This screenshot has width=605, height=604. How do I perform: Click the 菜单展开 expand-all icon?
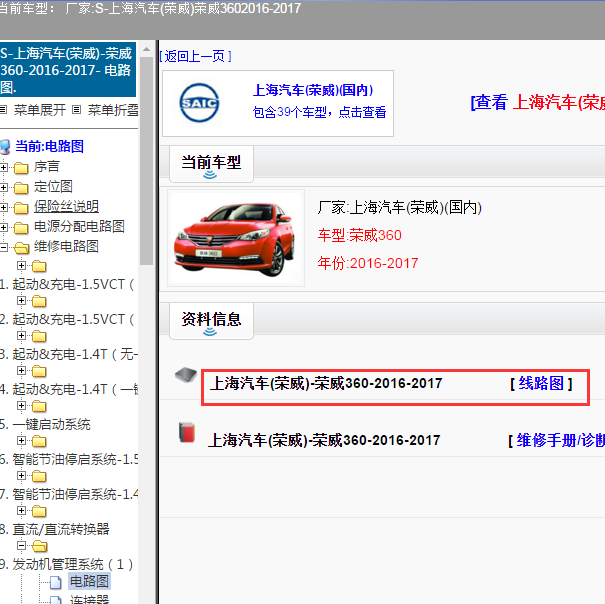pos(3,110)
